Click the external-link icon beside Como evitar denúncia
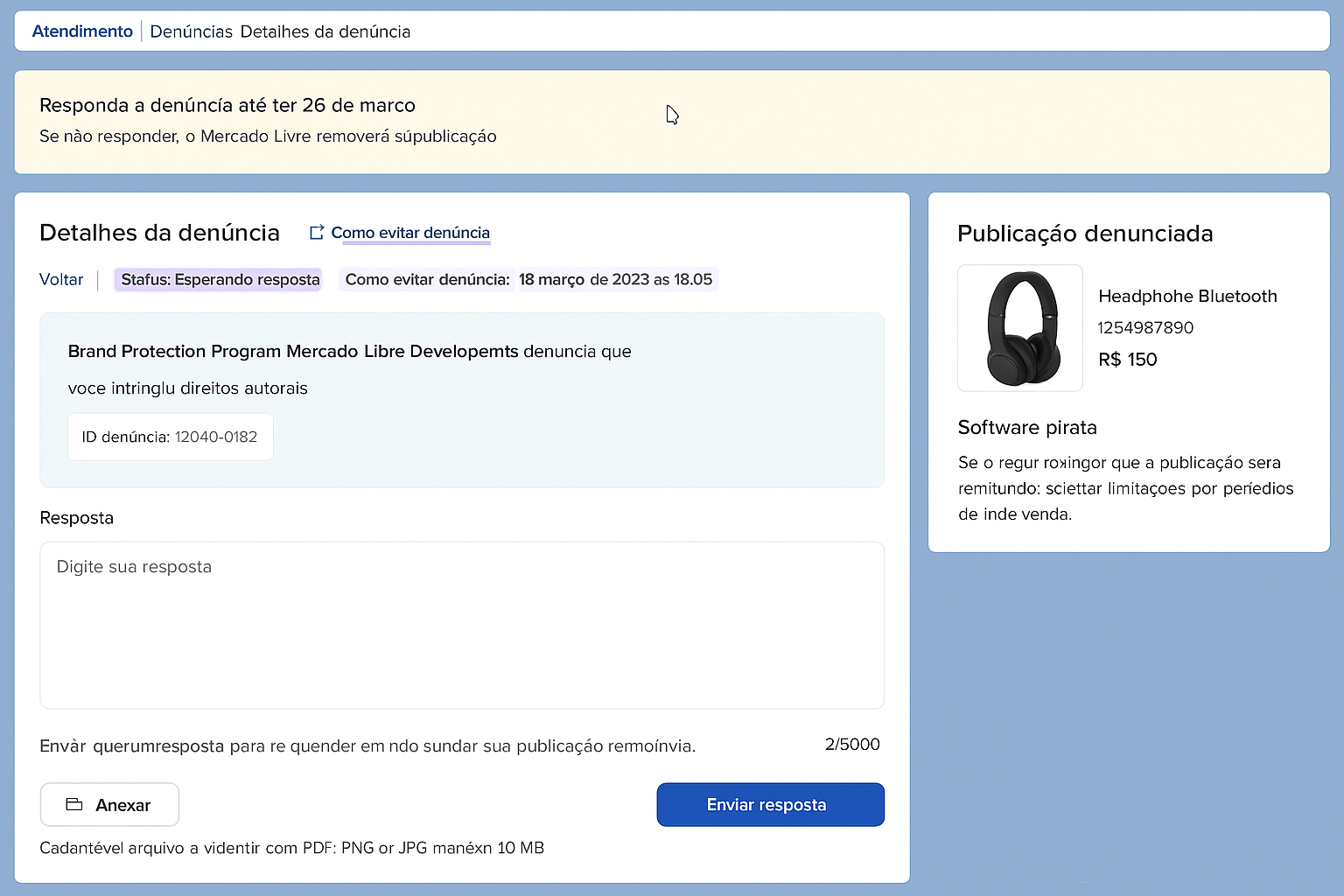 317,233
